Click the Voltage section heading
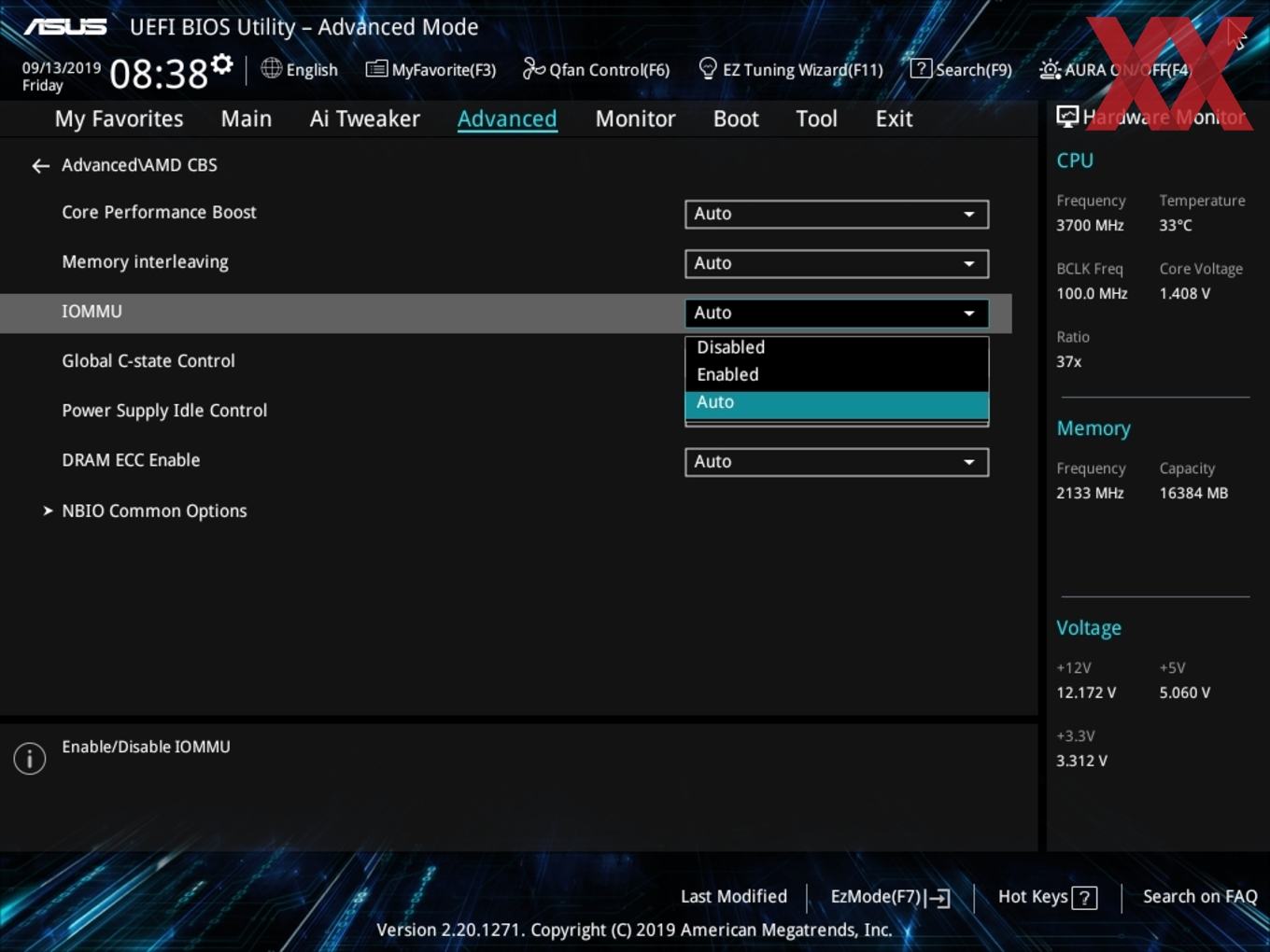The width and height of the screenshot is (1270, 952). tap(1089, 628)
